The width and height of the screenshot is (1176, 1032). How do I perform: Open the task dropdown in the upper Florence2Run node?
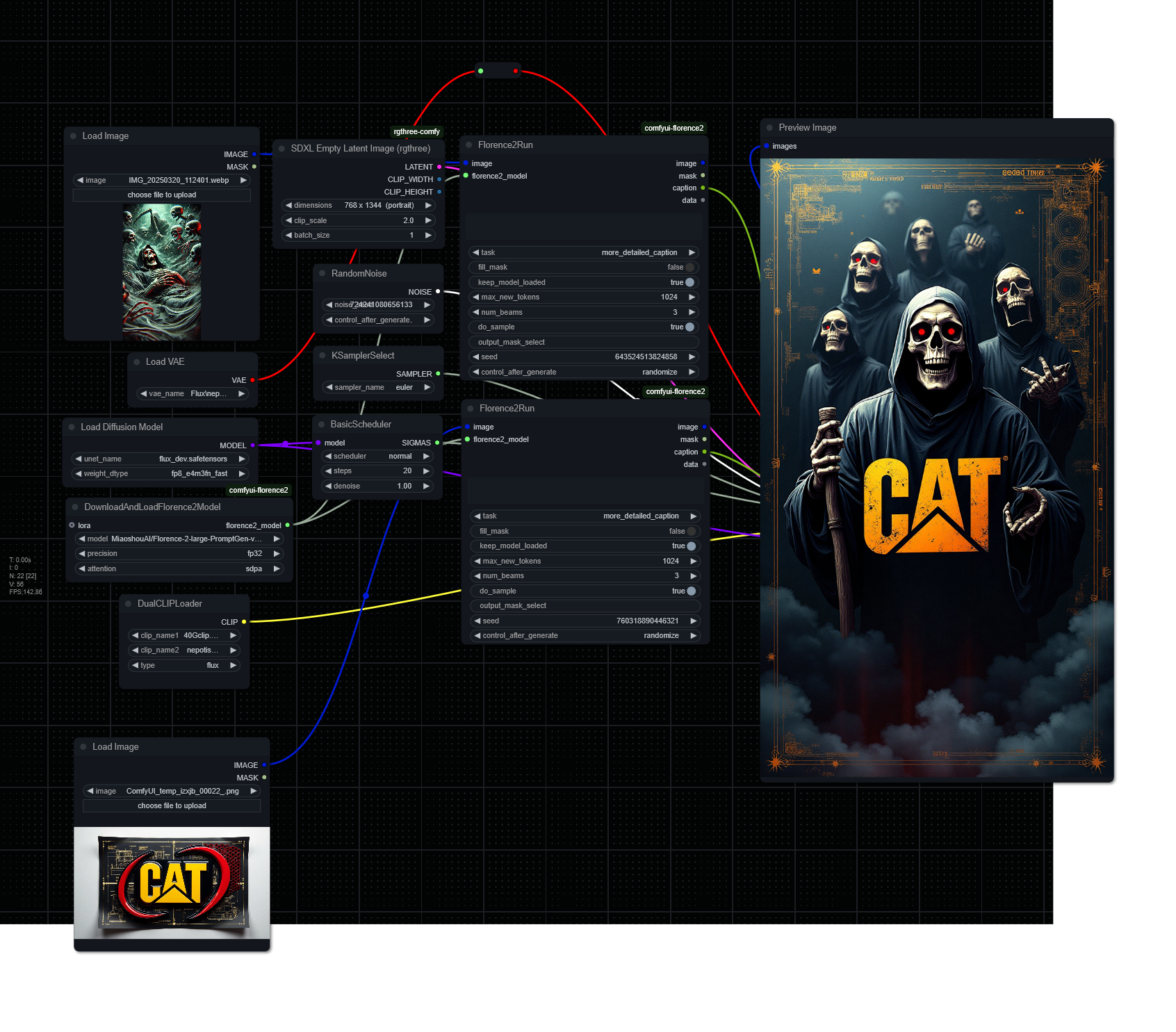click(x=584, y=253)
